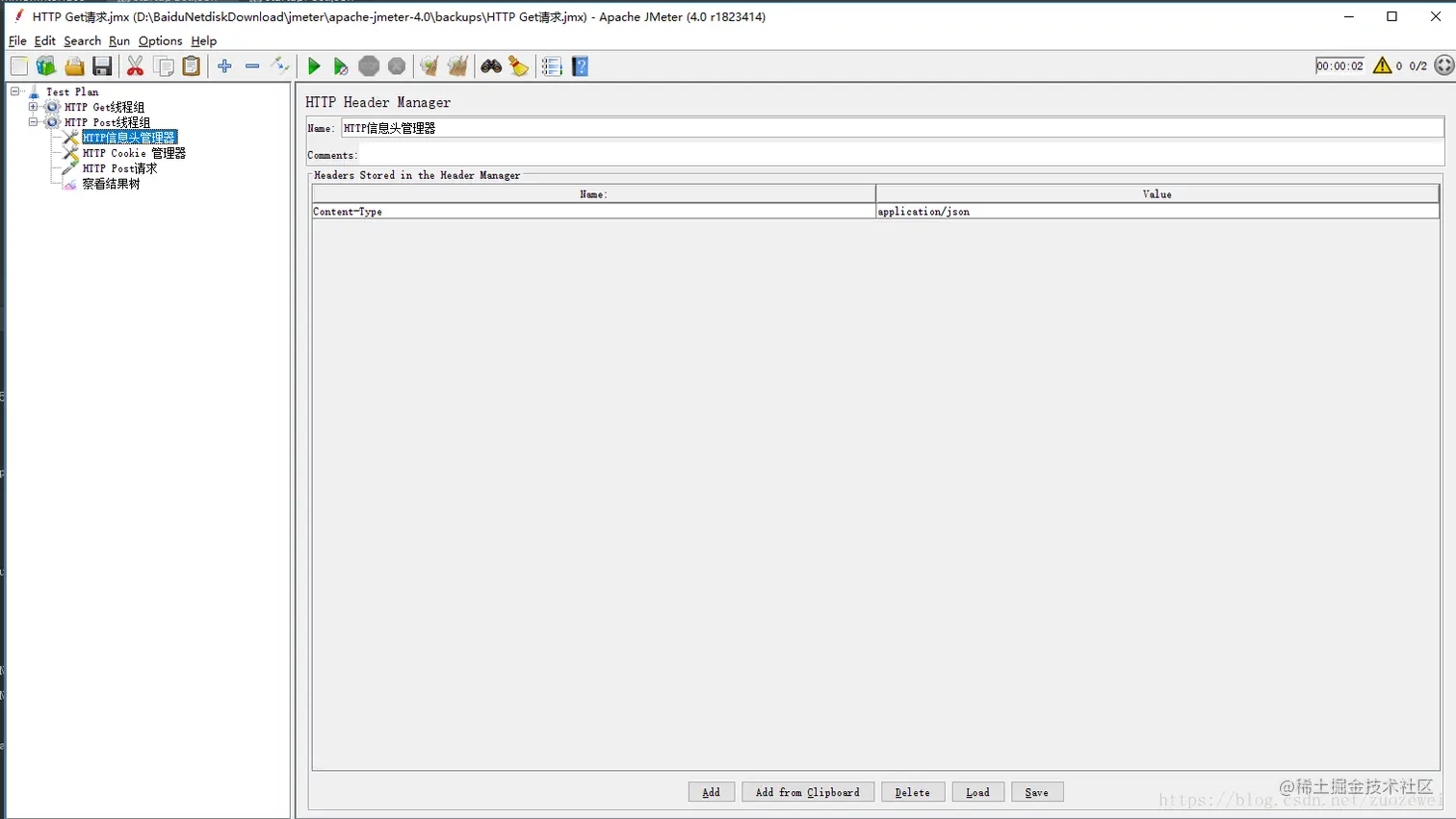Open the Run menu
This screenshot has width=1456, height=819.
[x=119, y=40]
